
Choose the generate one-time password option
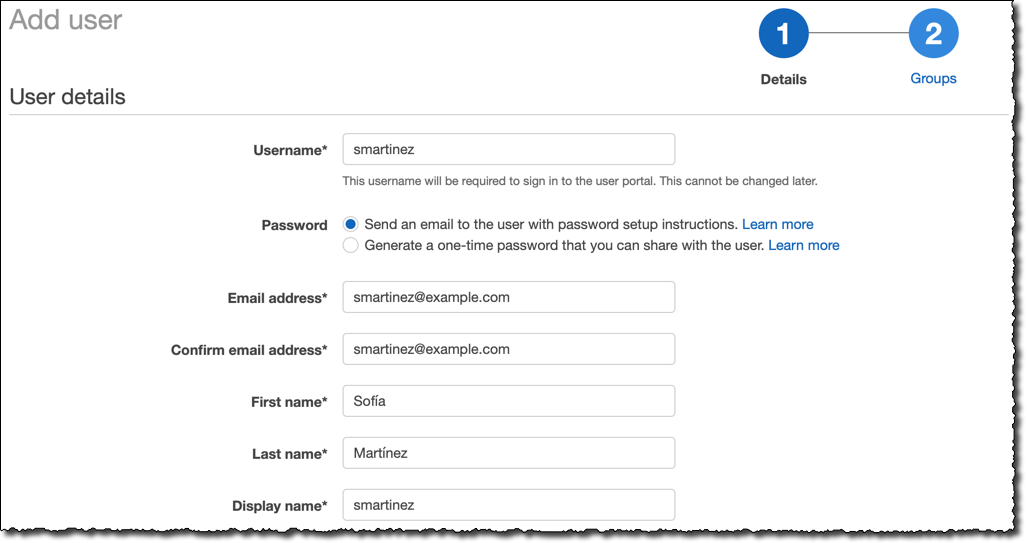coord(350,245)
